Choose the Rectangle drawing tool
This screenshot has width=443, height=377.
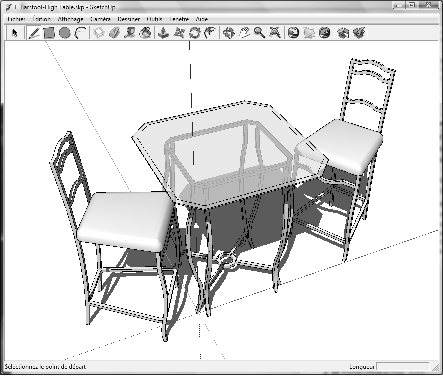49,33
